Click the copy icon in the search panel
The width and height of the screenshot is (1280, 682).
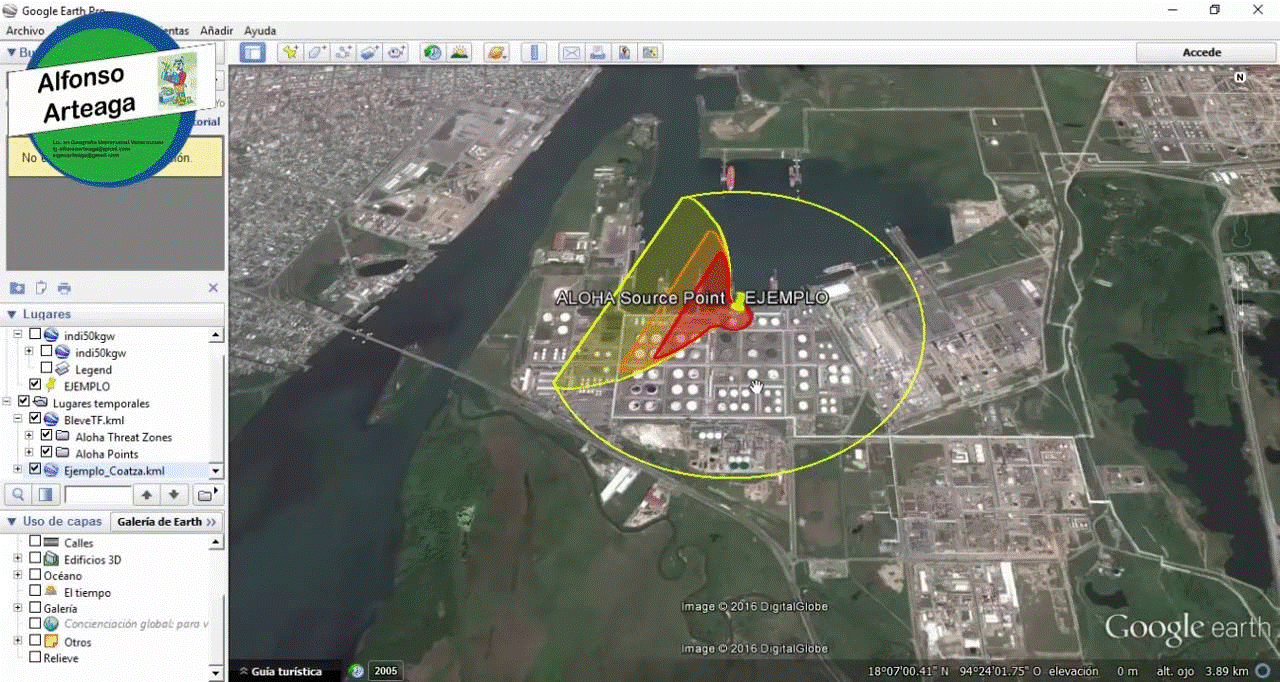[41, 288]
